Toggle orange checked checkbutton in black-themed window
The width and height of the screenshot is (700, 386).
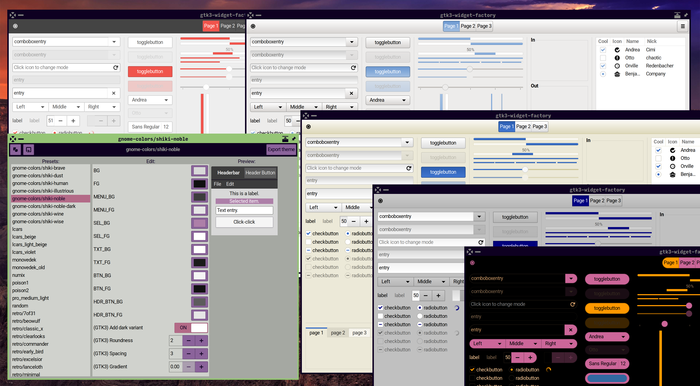(472, 370)
